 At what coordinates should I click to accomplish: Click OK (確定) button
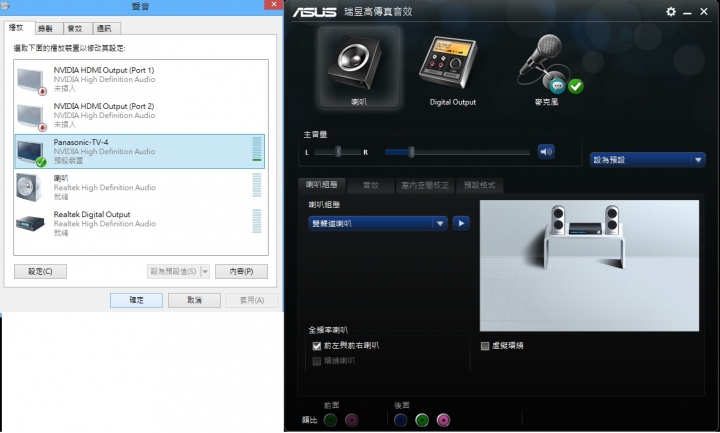[x=136, y=300]
